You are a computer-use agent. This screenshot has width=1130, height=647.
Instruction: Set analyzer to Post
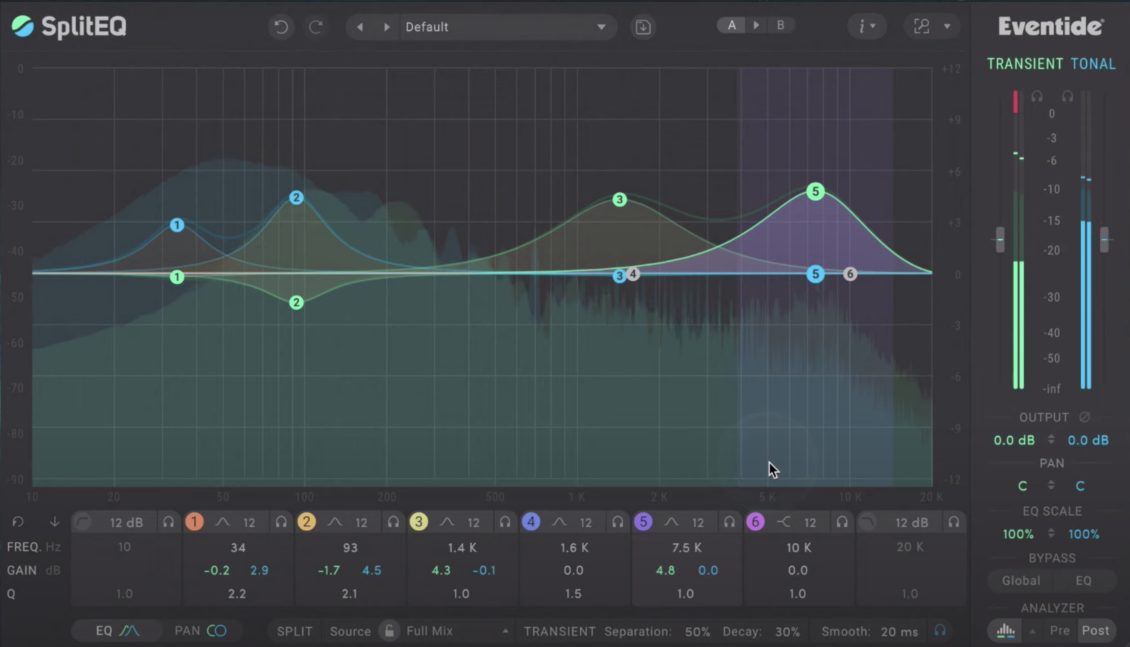[x=1095, y=630]
